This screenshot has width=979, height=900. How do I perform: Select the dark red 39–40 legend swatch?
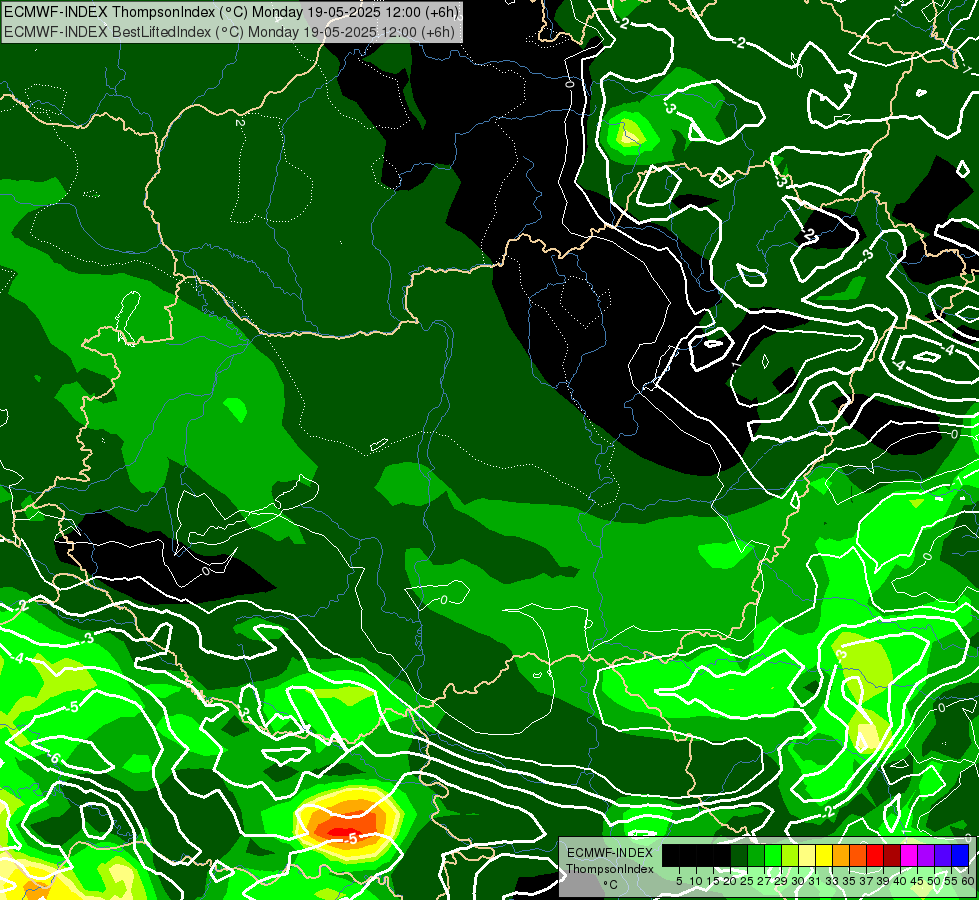pyautogui.click(x=892, y=855)
